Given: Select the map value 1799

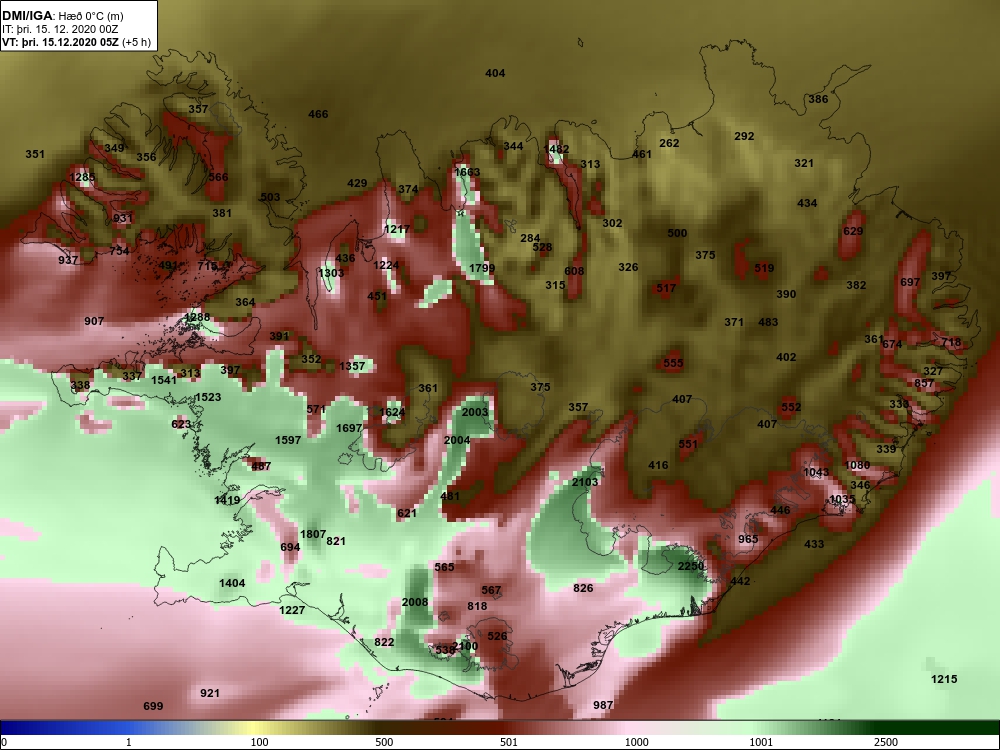Looking at the screenshot, I should [x=482, y=268].
